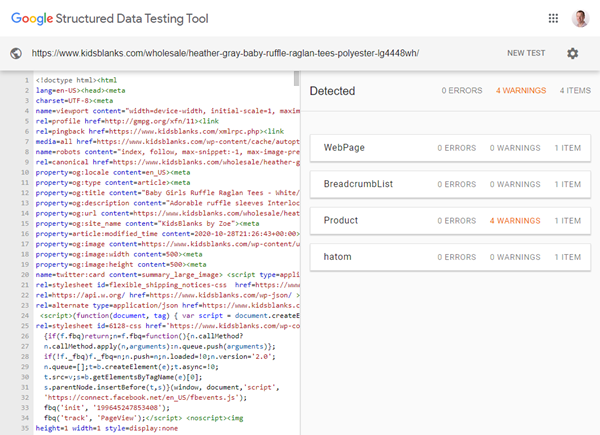Click code line 14 property=og:url
The image size is (600, 435).
pyautogui.click(x=168, y=213)
